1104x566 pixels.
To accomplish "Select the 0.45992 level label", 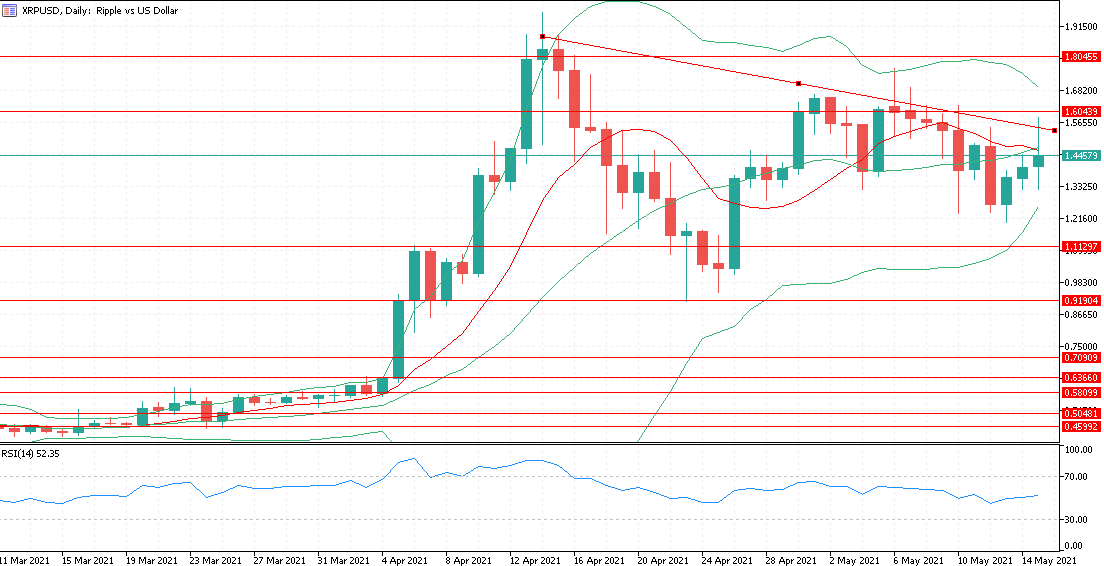I will [x=1082, y=427].
